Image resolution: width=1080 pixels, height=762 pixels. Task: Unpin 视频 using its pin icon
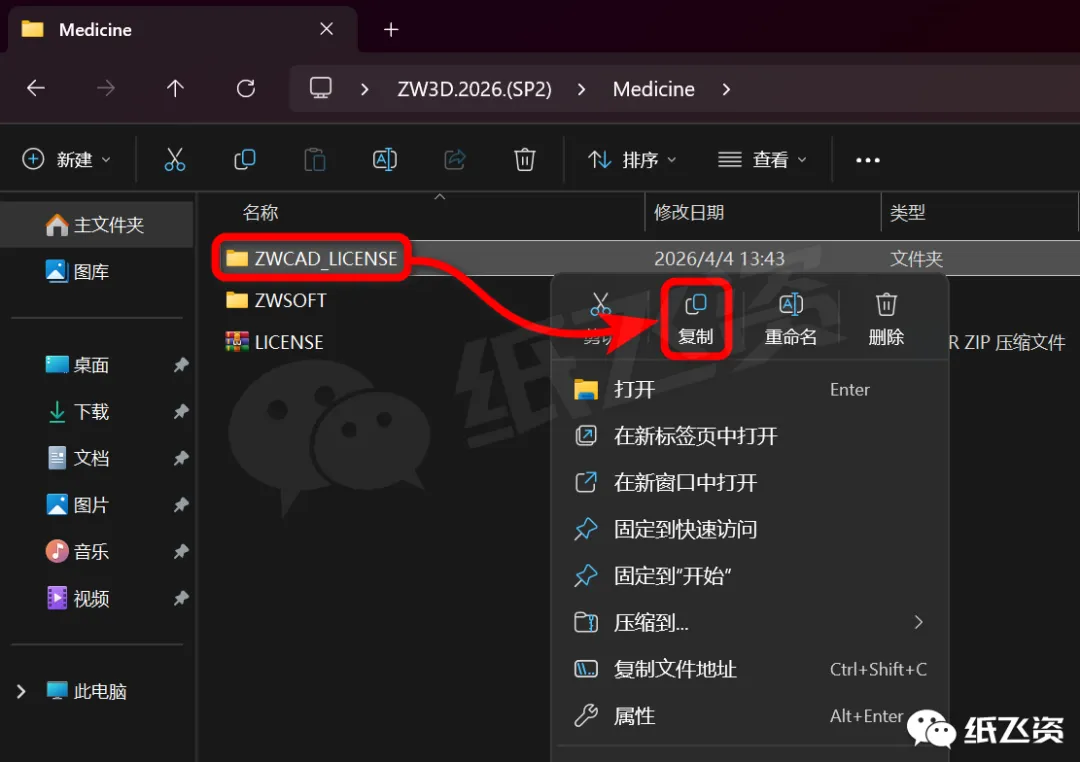180,598
